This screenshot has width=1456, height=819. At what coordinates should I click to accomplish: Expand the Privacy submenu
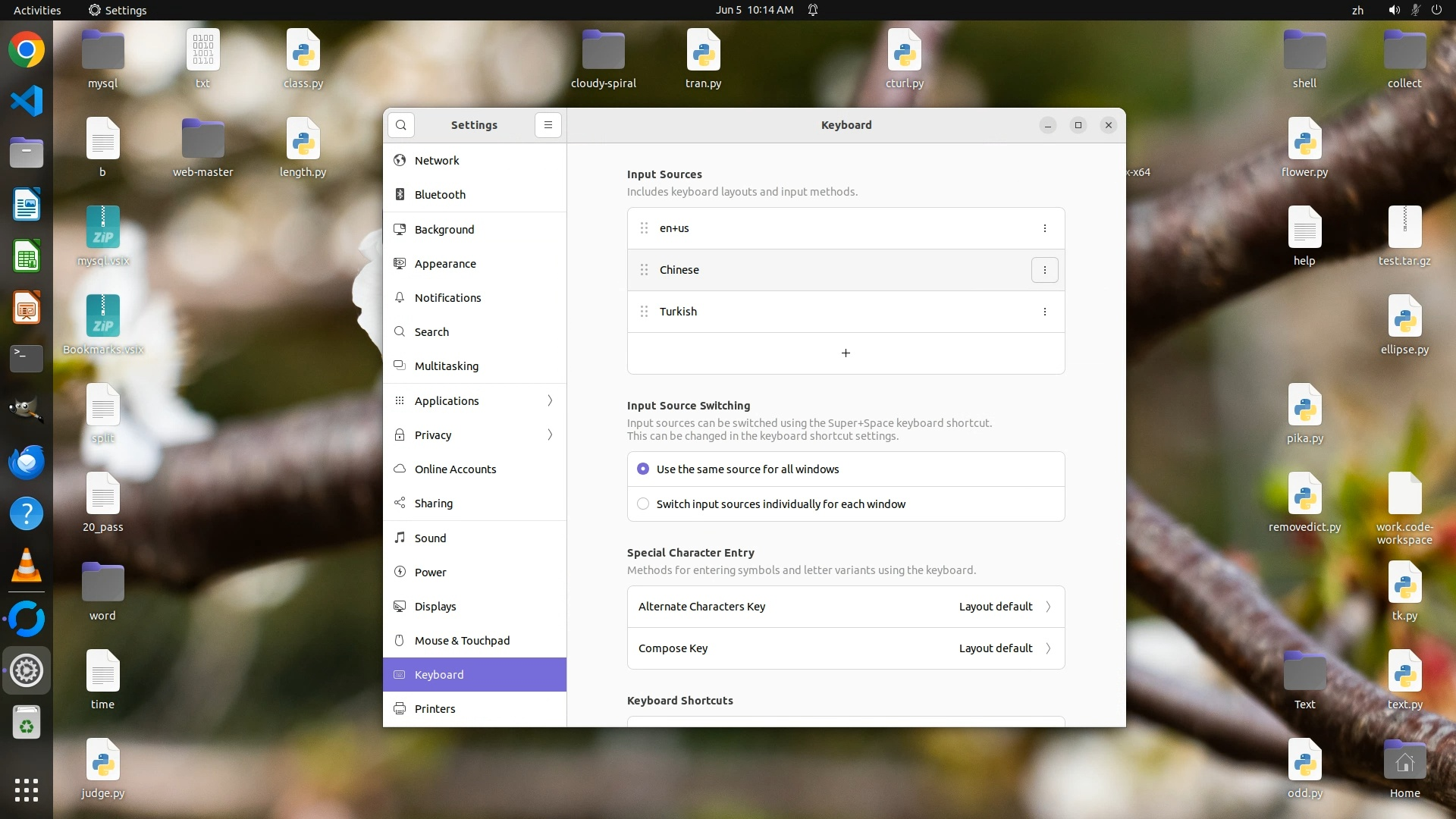550,435
